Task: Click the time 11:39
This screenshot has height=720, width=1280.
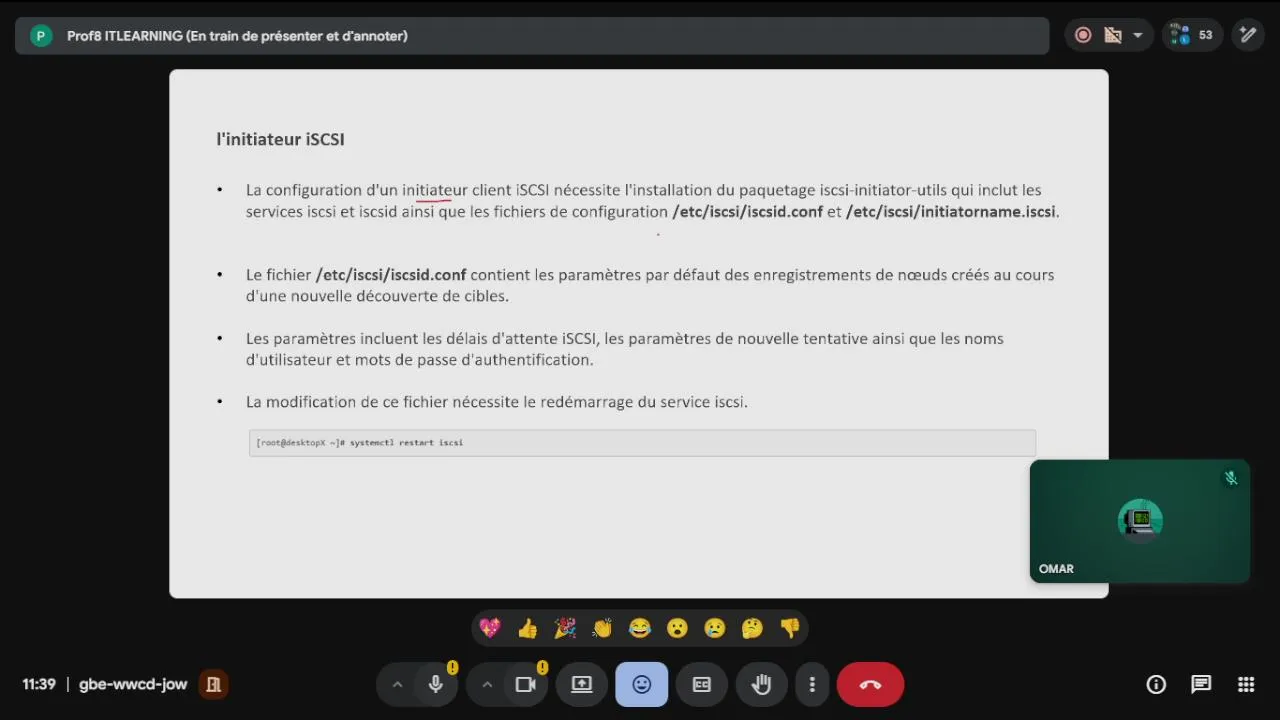Action: coord(39,685)
